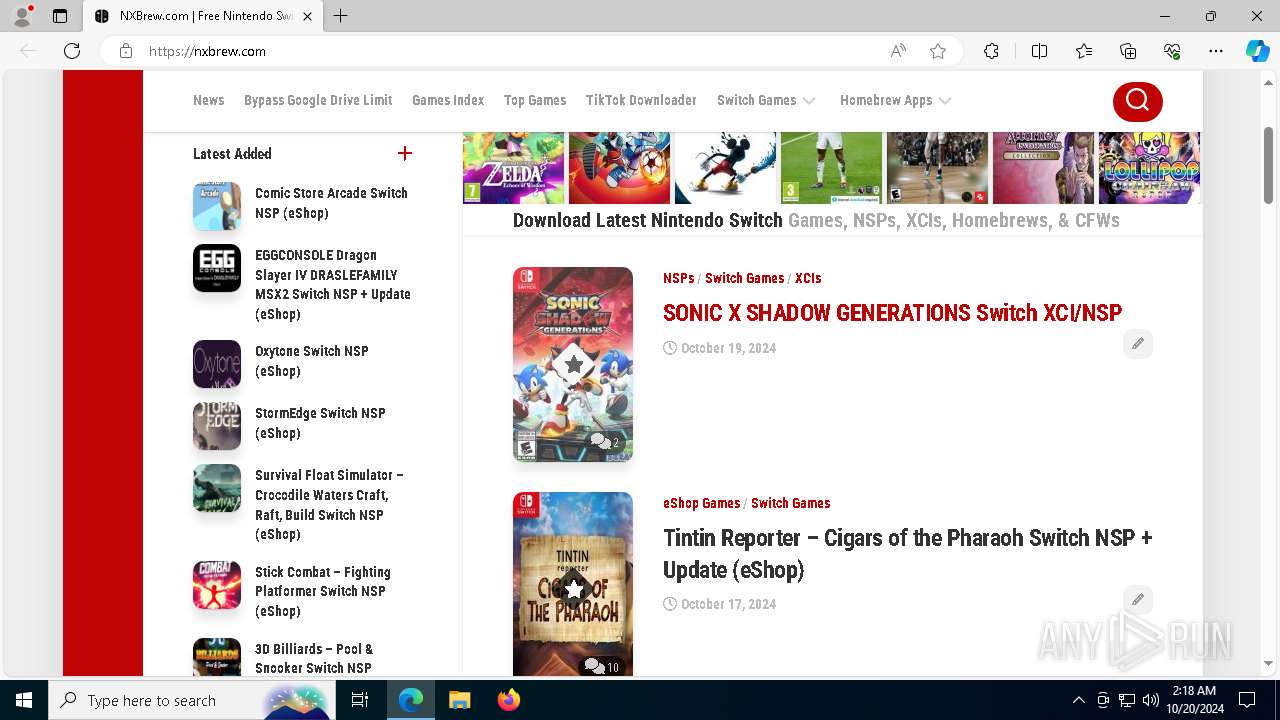Click the plus icon beside Latest Added
This screenshot has height=720, width=1280.
pyautogui.click(x=405, y=153)
